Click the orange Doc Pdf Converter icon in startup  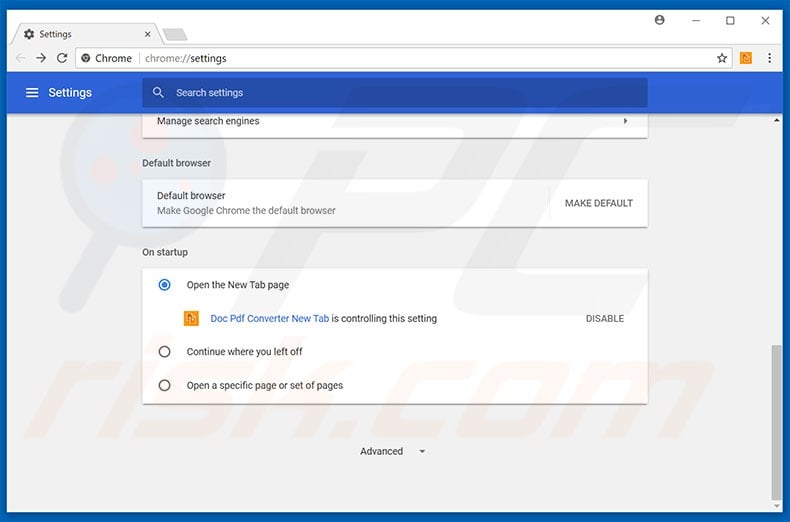point(191,318)
